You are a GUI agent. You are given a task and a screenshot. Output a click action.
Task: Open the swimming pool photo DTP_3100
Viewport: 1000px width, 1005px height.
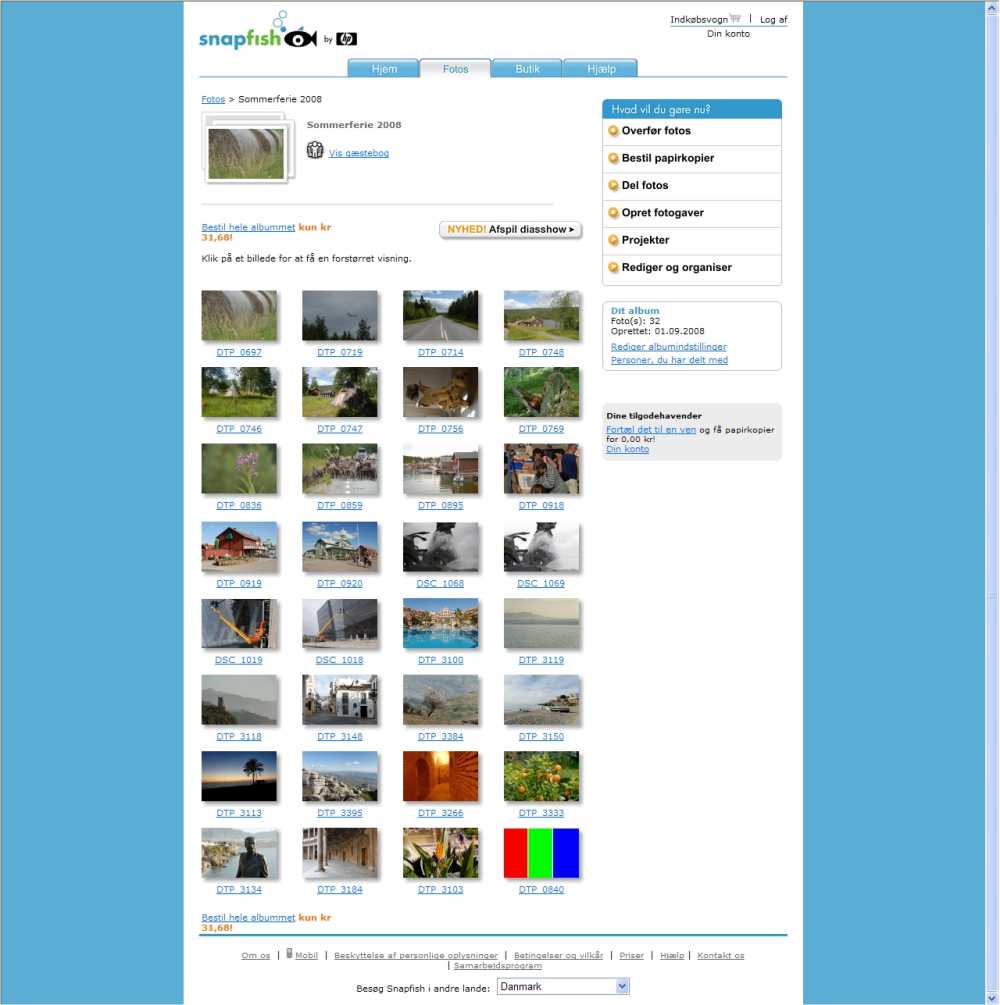(x=440, y=624)
